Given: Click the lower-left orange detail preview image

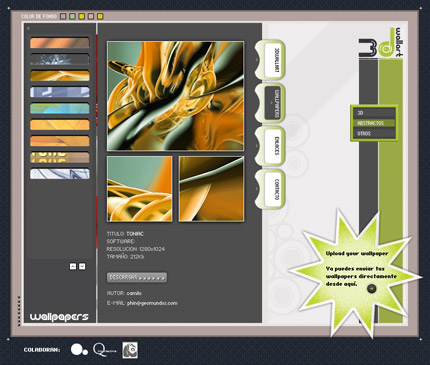Looking at the screenshot, I should [140, 189].
